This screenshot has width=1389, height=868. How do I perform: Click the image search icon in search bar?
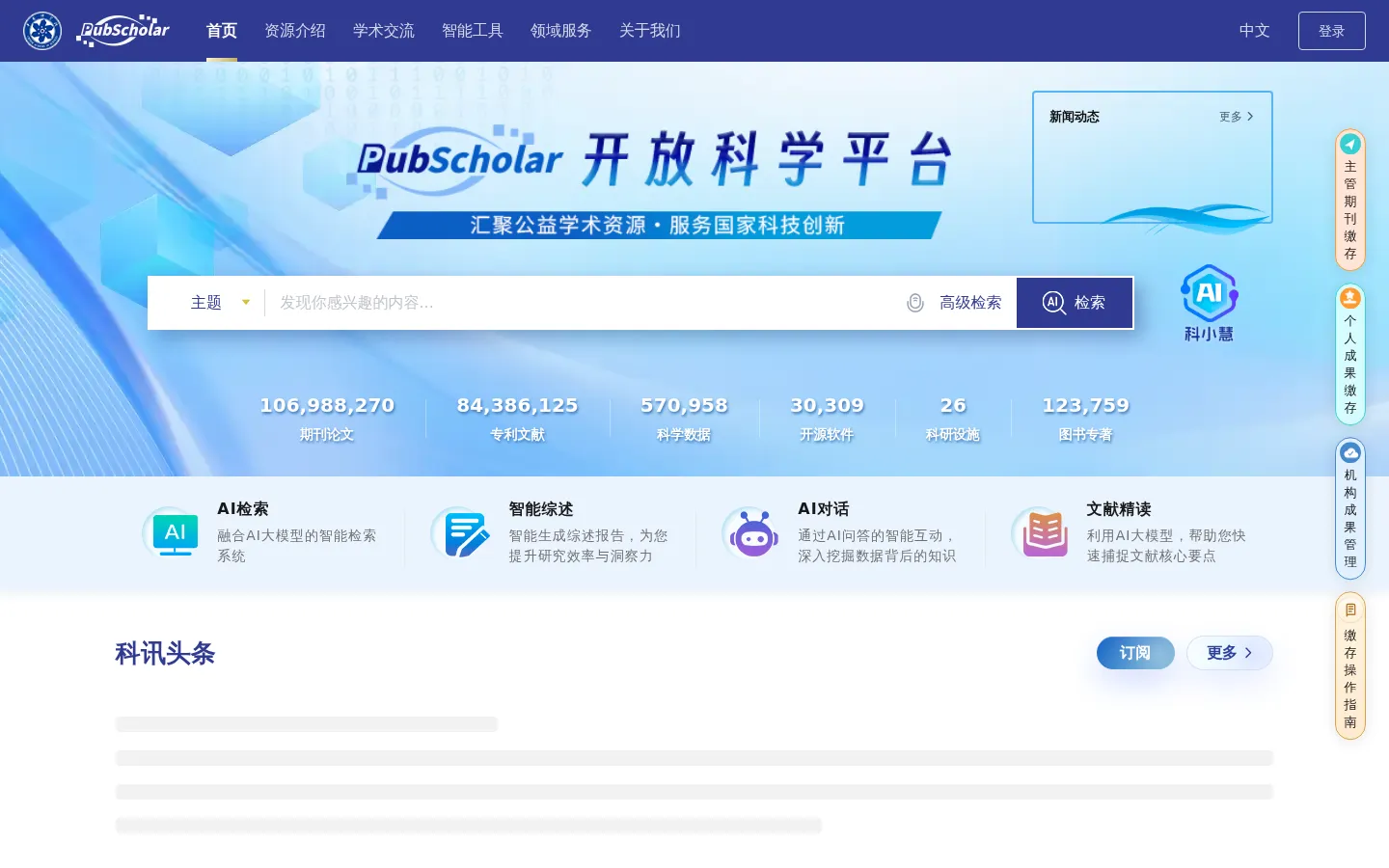(x=915, y=303)
